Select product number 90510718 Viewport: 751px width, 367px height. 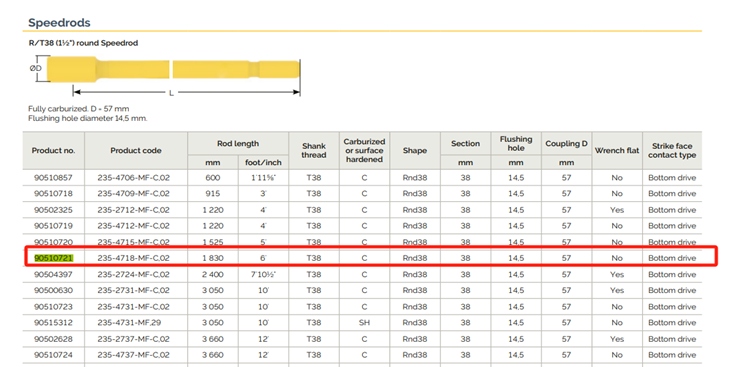[x=53, y=194]
